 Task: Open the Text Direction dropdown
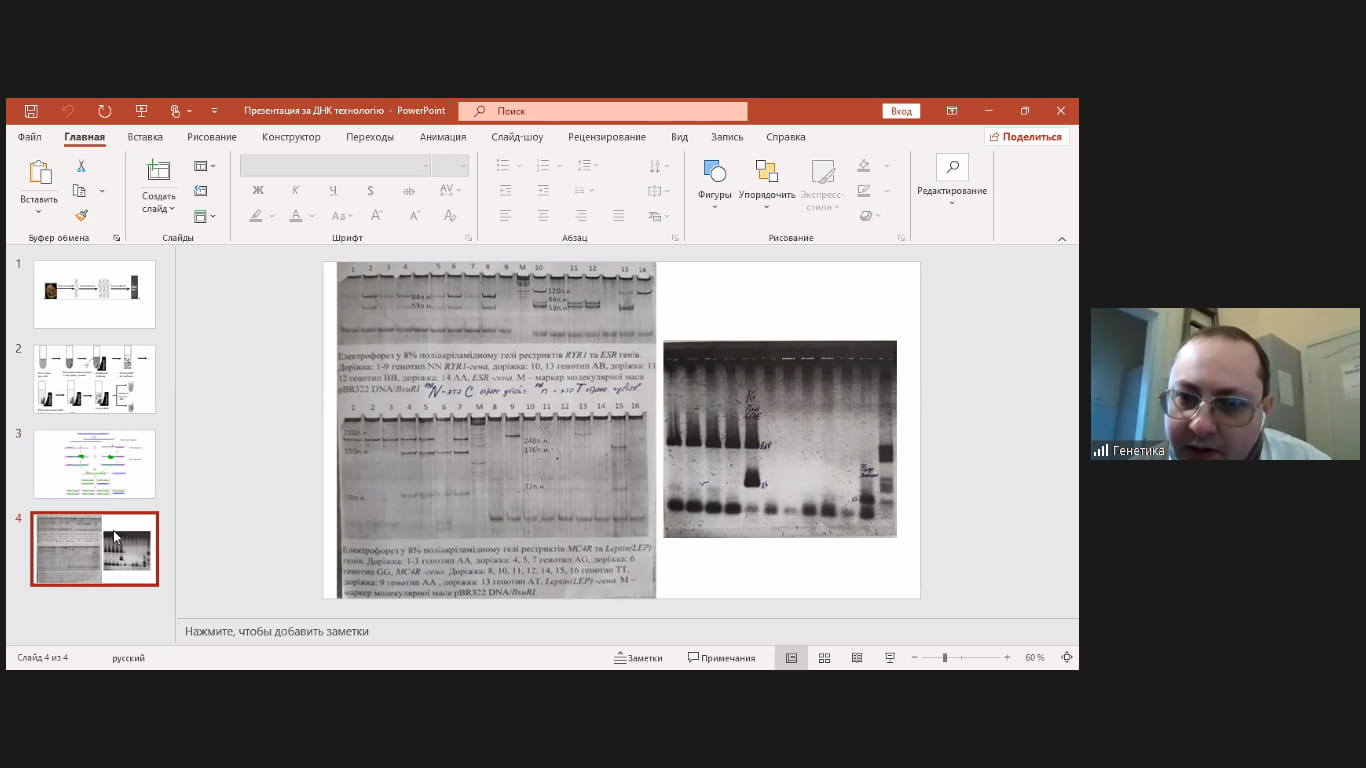coord(659,165)
